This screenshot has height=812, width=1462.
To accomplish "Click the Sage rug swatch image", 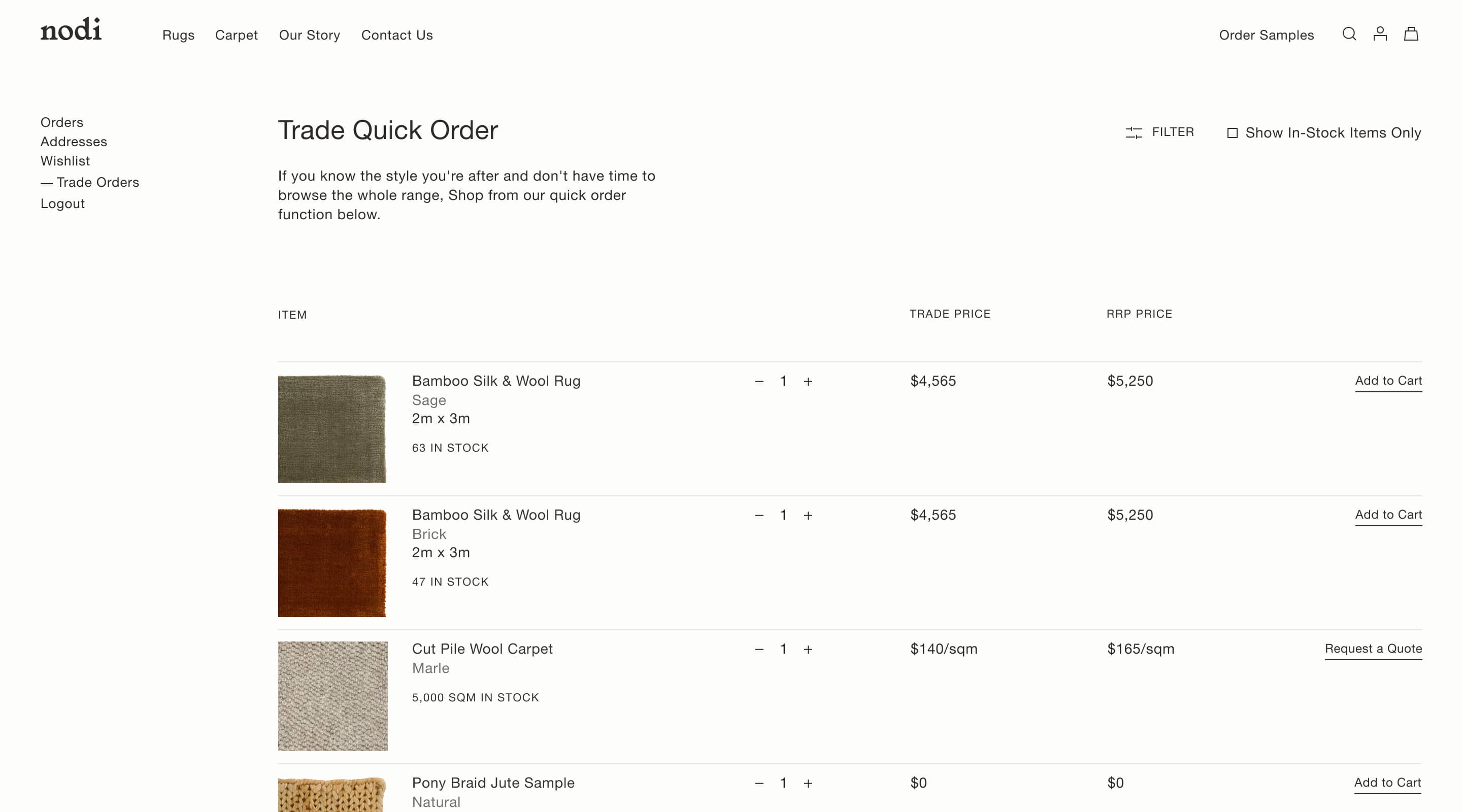I will point(332,429).
